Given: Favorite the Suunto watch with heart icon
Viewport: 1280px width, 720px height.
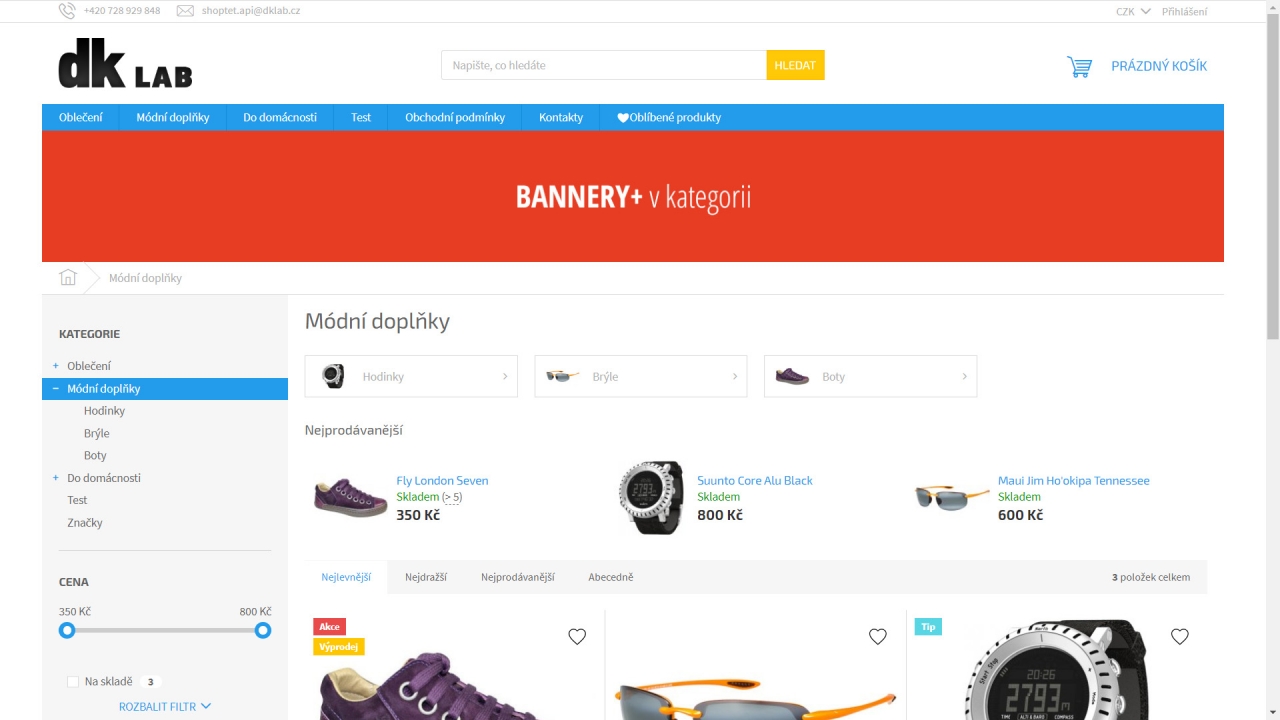Looking at the screenshot, I should (x=1180, y=636).
